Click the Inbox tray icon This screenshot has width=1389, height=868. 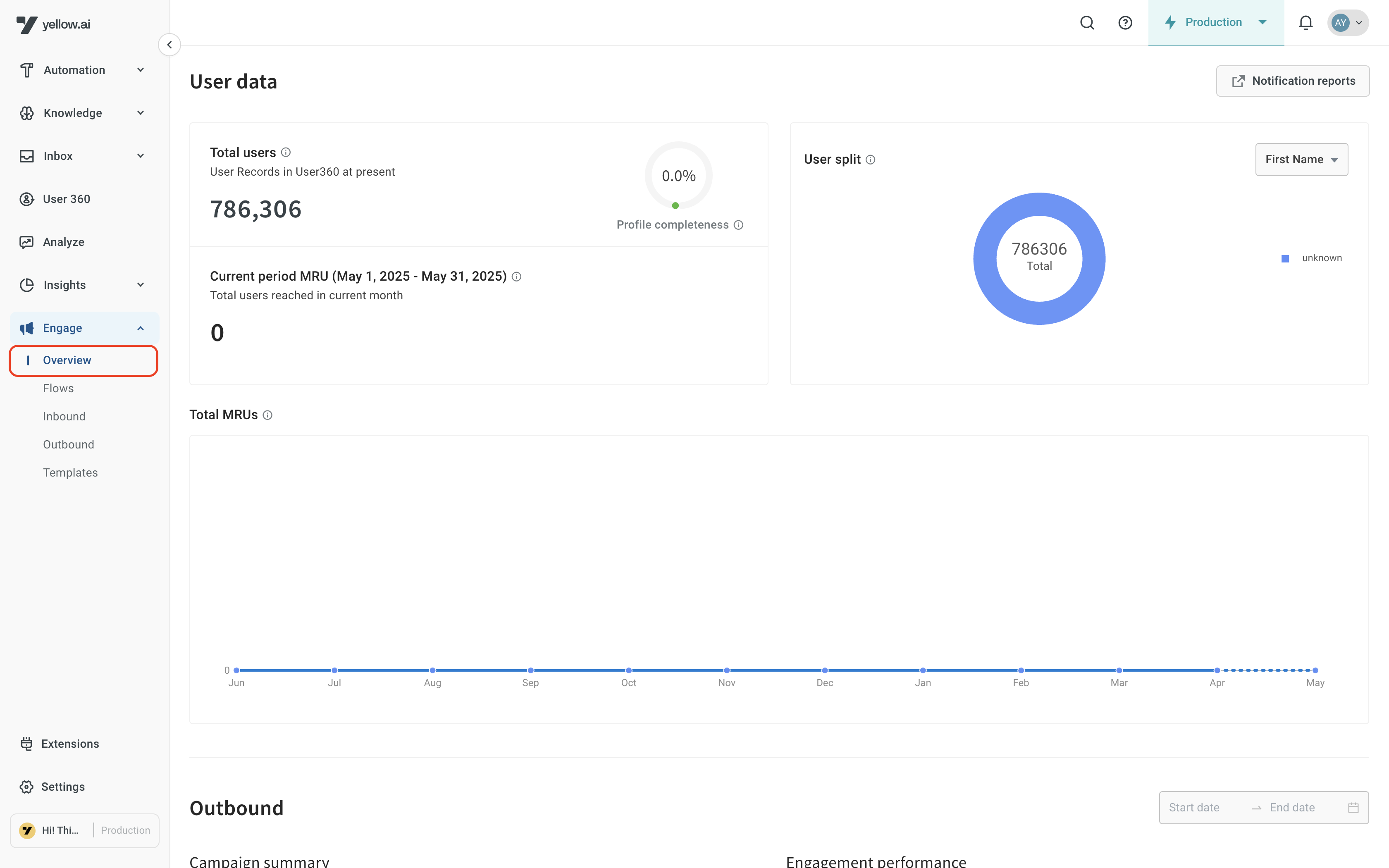(x=26, y=156)
